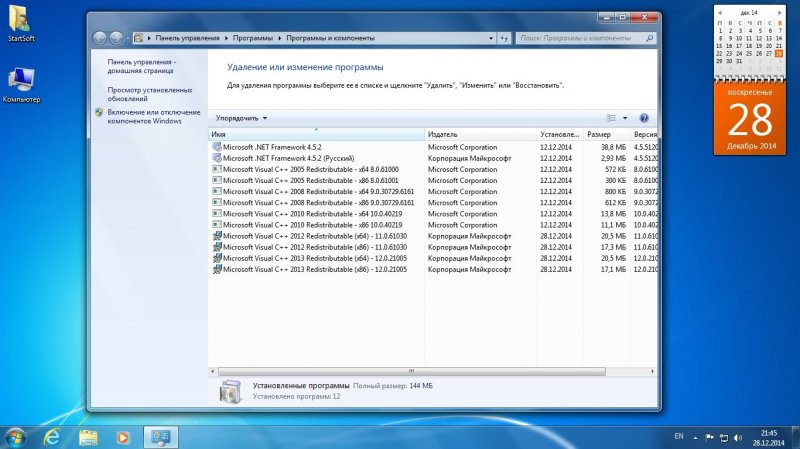Sort by the Версия column header
This screenshot has height=449, width=800.
644,134
